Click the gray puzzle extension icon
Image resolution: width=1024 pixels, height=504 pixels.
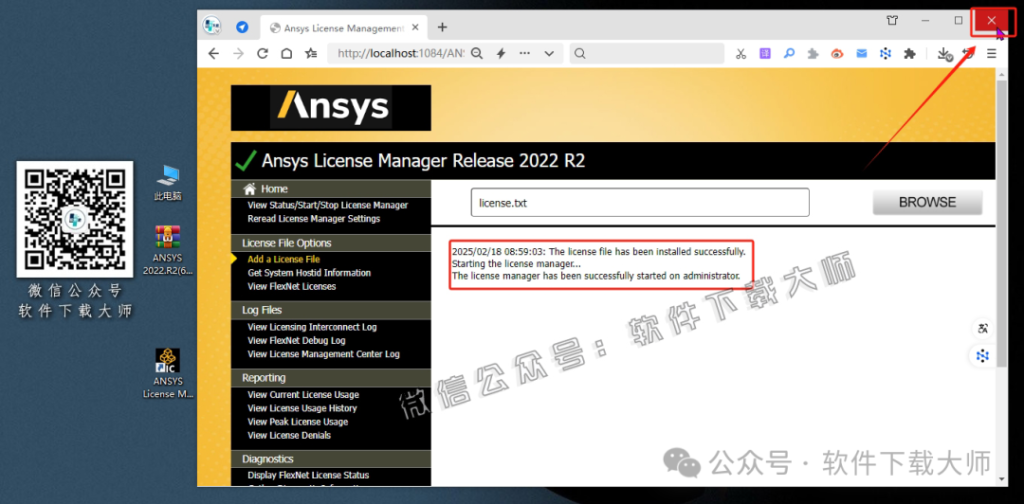coord(812,54)
